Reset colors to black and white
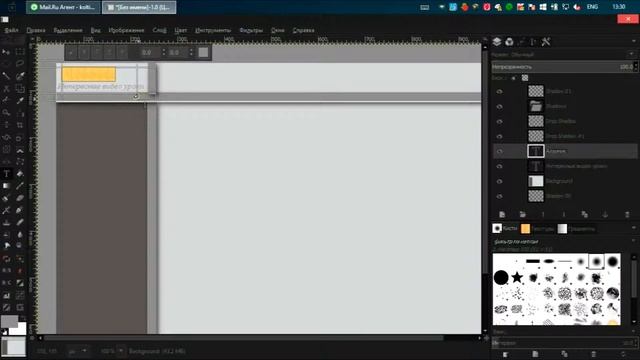Image resolution: width=640 pixels, height=360 pixels. (4, 332)
